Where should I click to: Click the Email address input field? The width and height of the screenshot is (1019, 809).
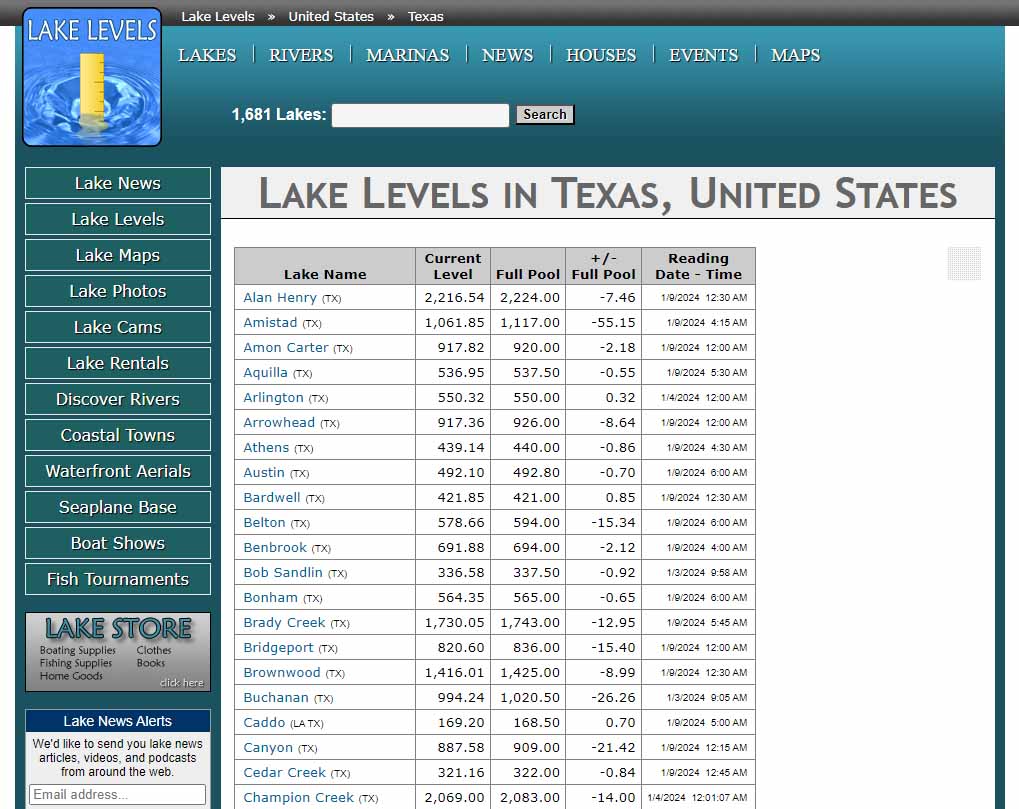tap(118, 795)
